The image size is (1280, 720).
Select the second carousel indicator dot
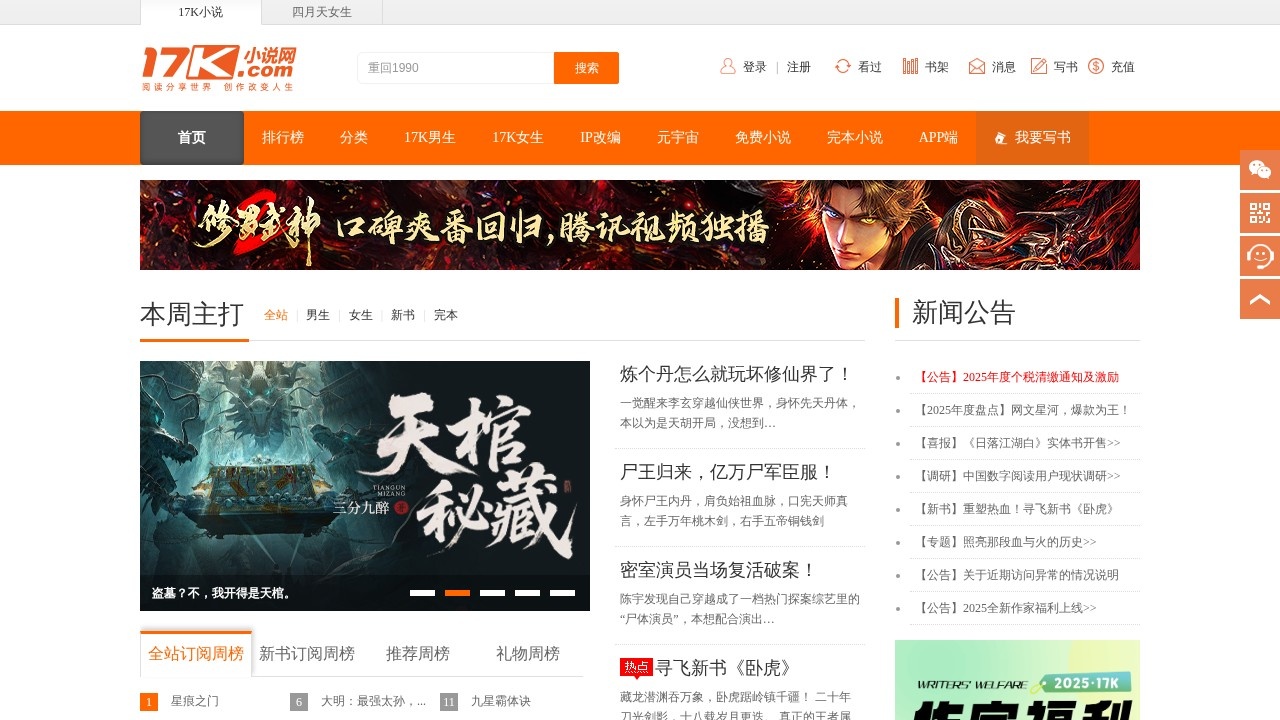457,593
